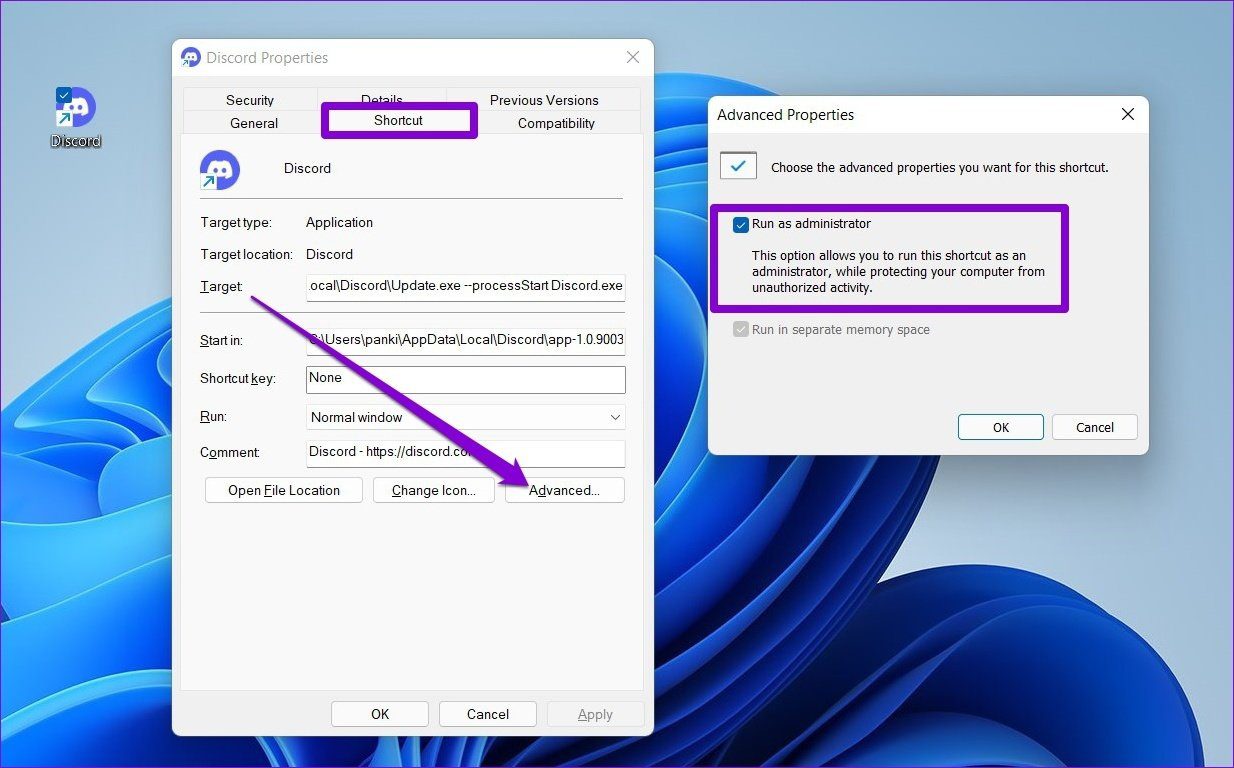Close the Discord Properties window
Screen dimensions: 1234x768
pos(633,58)
